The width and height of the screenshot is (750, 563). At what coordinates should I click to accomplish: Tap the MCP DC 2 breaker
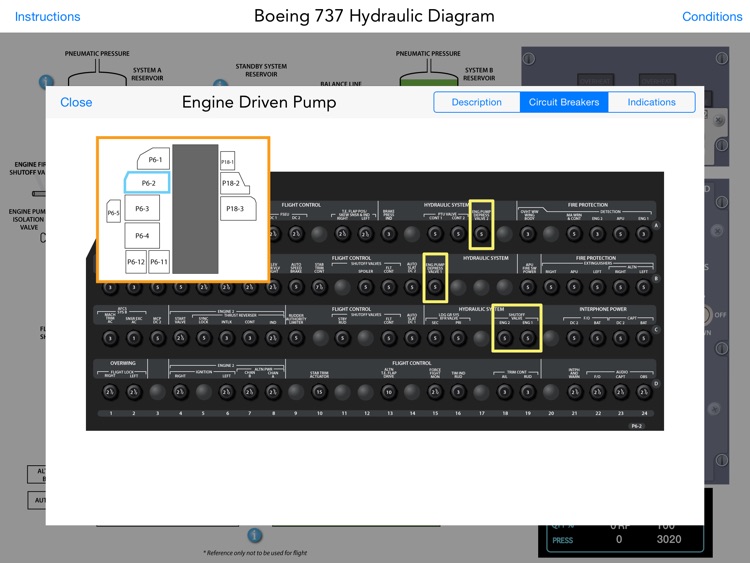point(157,338)
